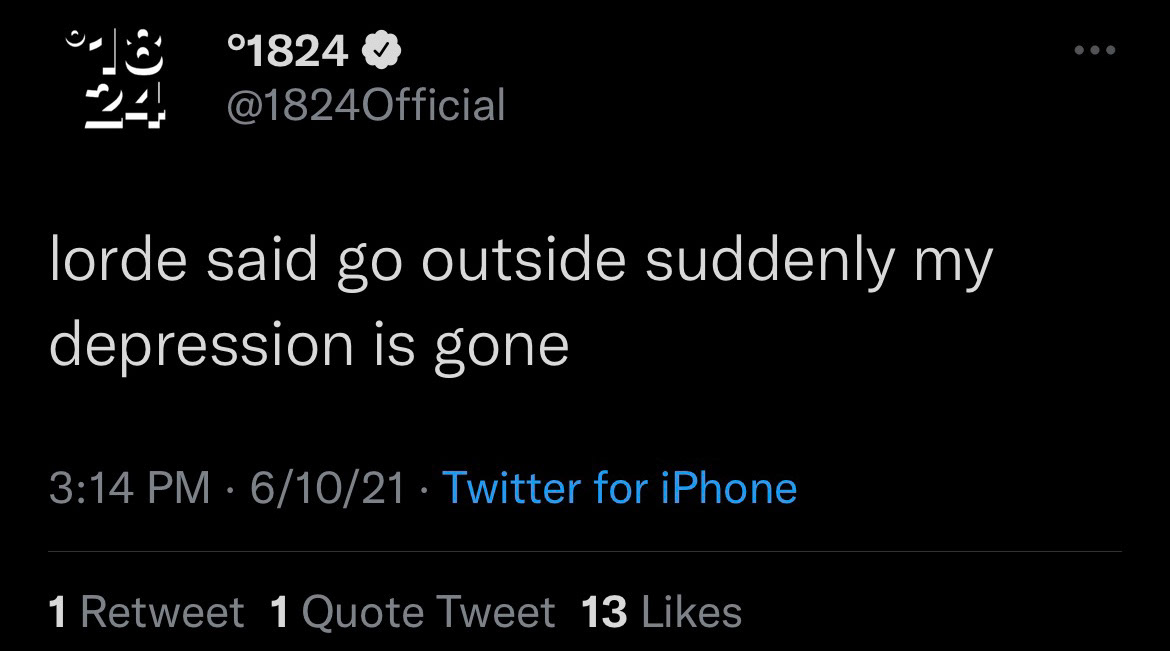View the 1 Quote Tweet list
This screenshot has width=1170, height=651.
click(412, 612)
